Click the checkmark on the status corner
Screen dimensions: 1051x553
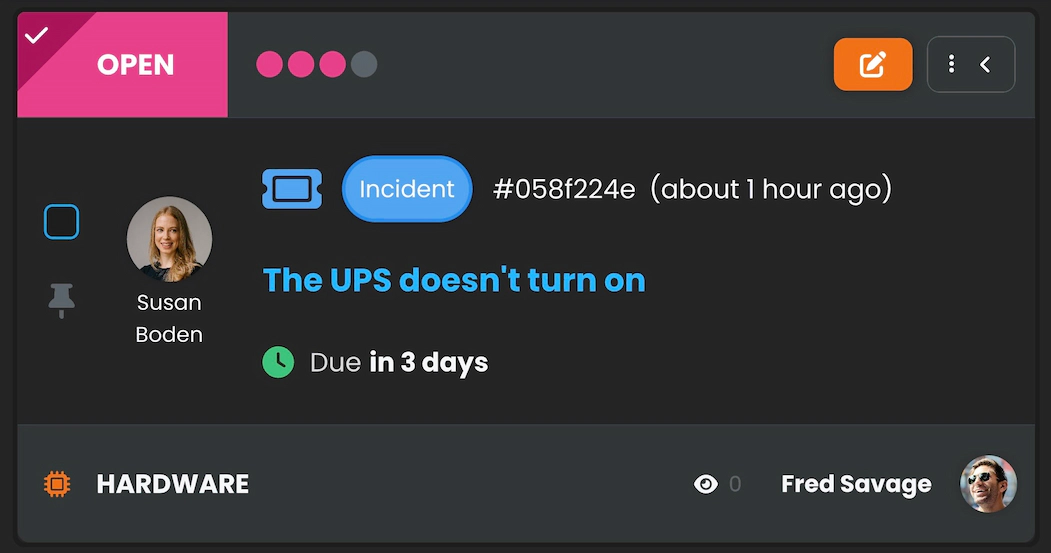point(36,36)
